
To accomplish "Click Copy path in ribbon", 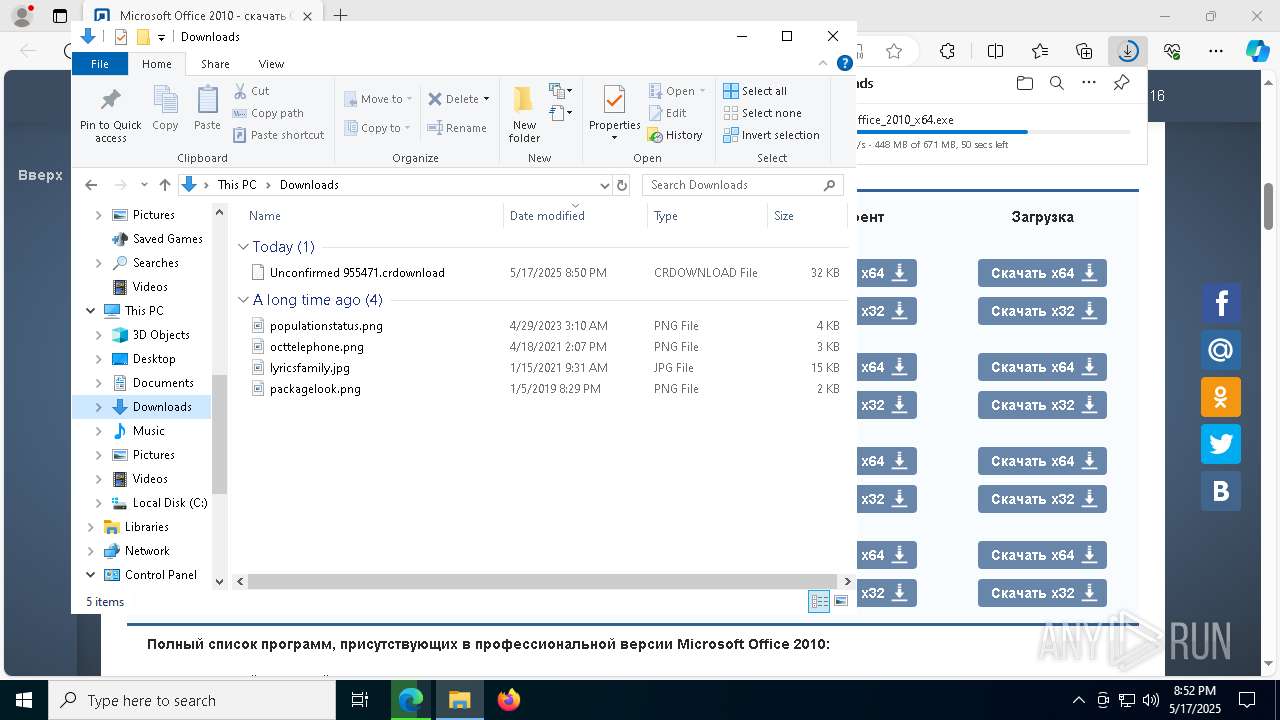I will click(268, 113).
